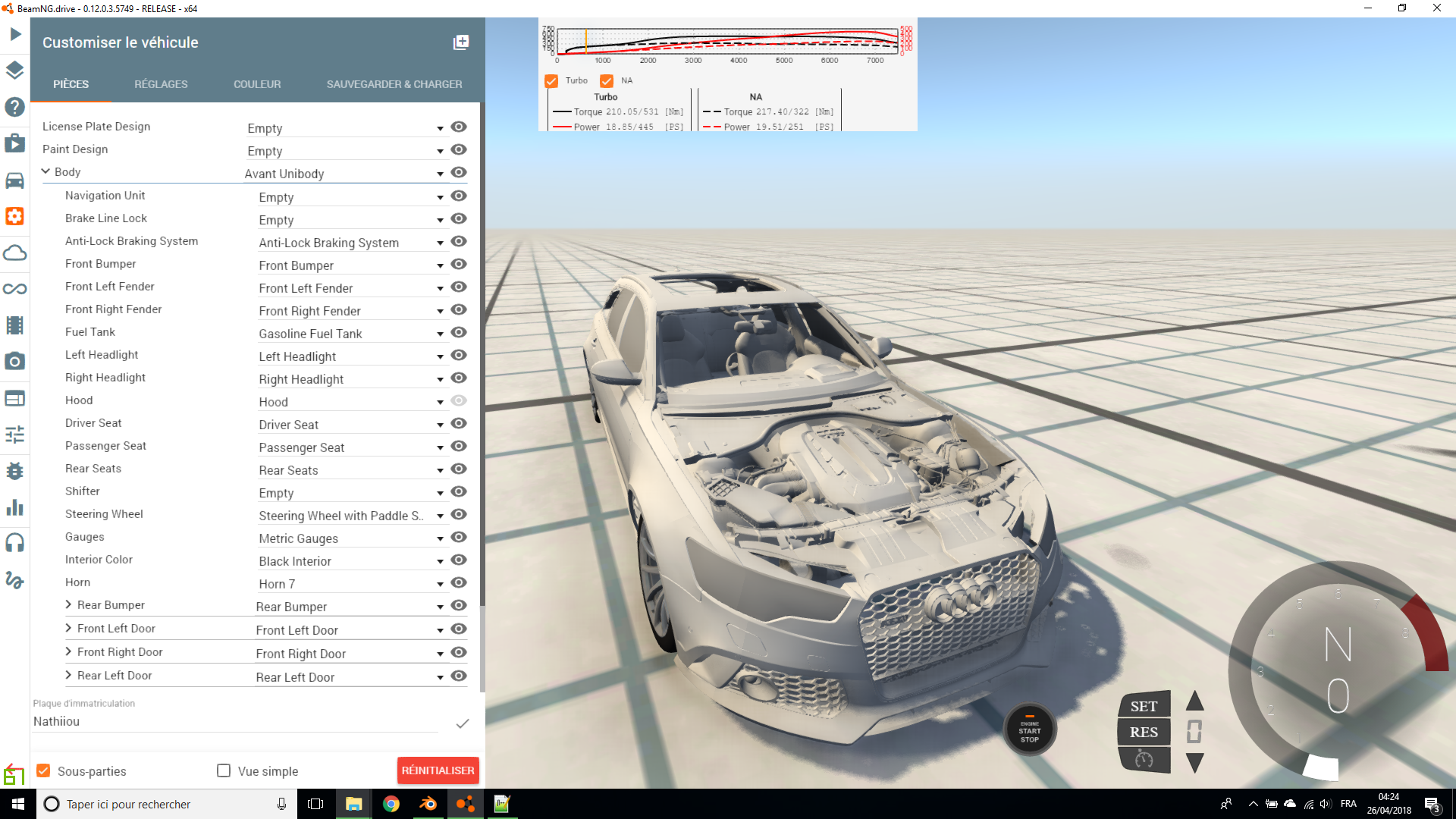Increase cruise speed with up arrow
This screenshot has height=819, width=1456.
pos(1195,701)
